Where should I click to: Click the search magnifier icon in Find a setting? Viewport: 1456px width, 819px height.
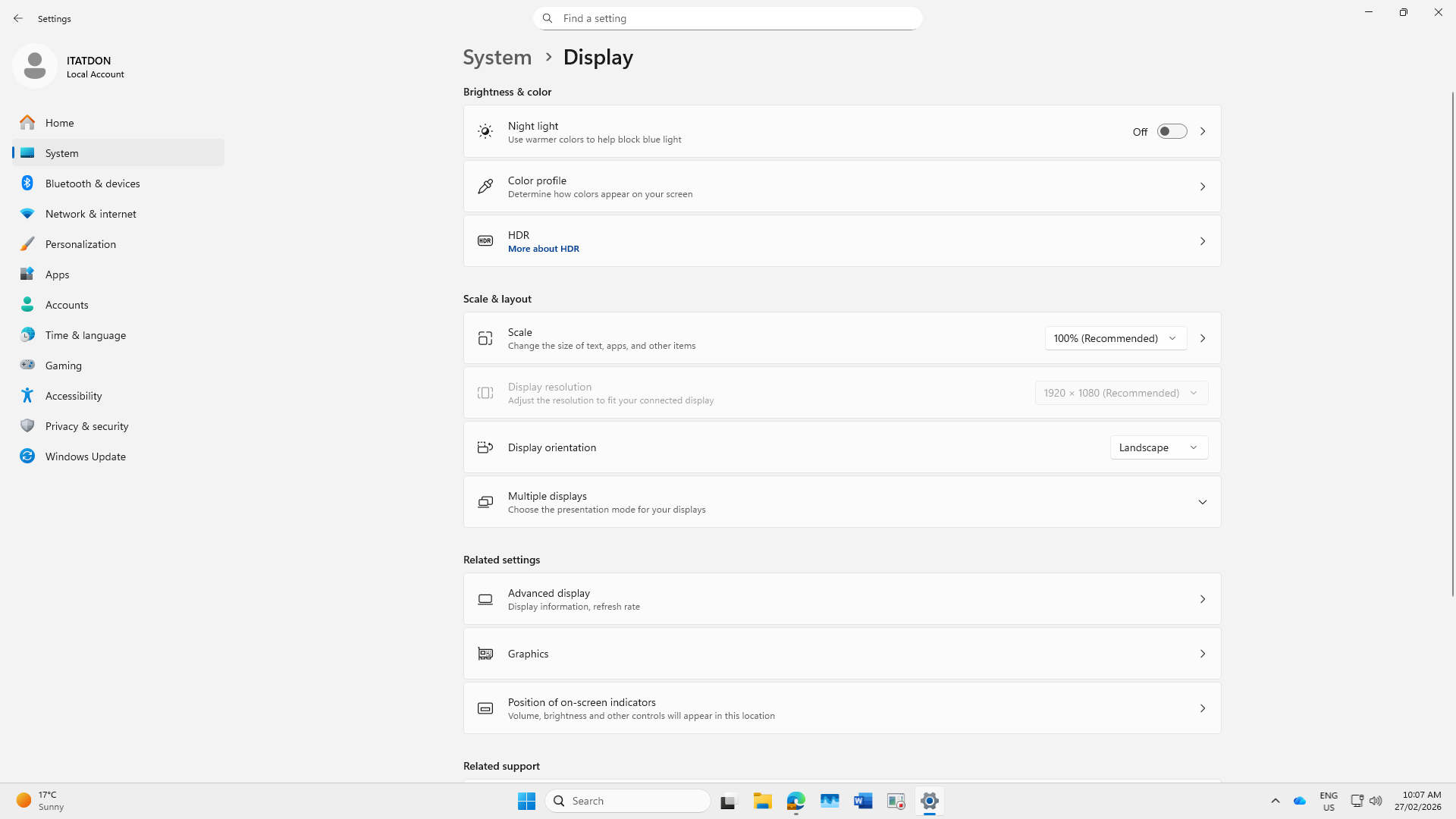pos(548,18)
